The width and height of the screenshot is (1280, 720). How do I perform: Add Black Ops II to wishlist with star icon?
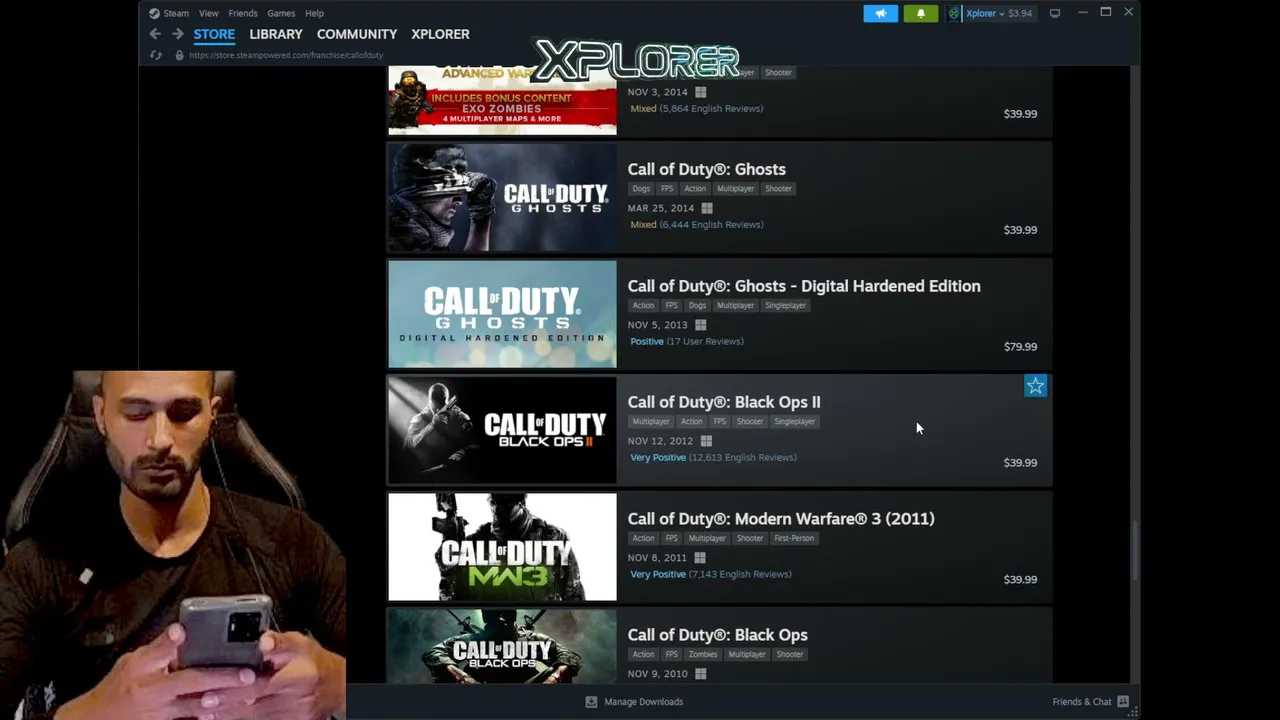[x=1035, y=386]
